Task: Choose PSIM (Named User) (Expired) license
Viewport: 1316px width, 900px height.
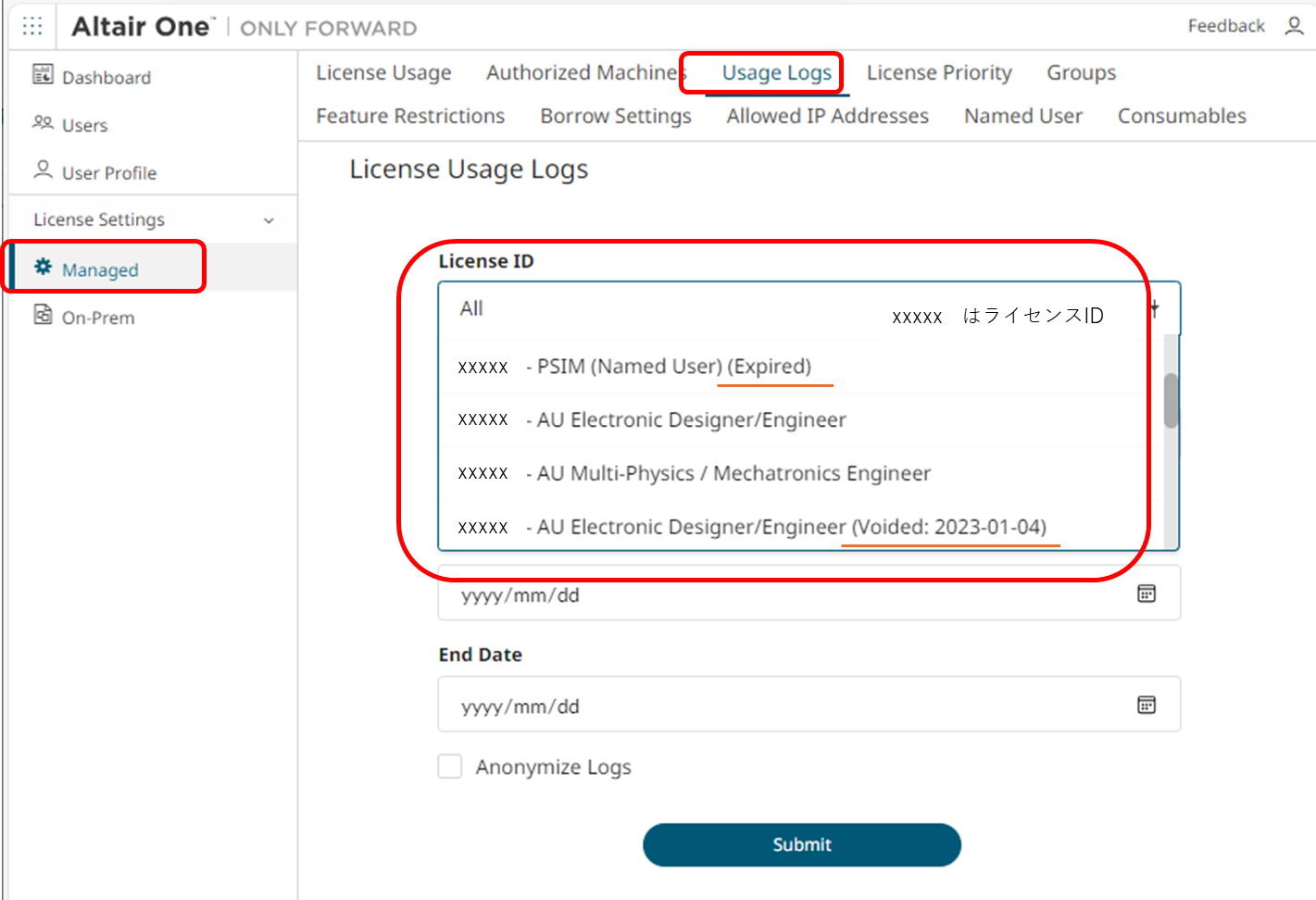Action: click(x=673, y=367)
